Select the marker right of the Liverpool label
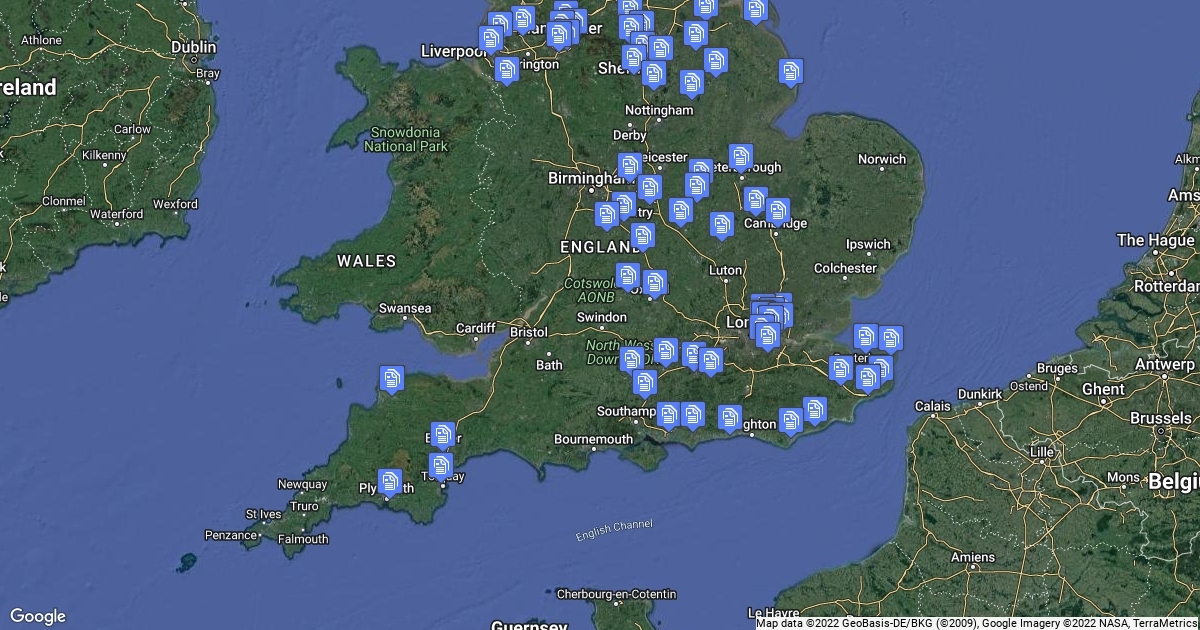This screenshot has width=1200, height=630. (490, 39)
